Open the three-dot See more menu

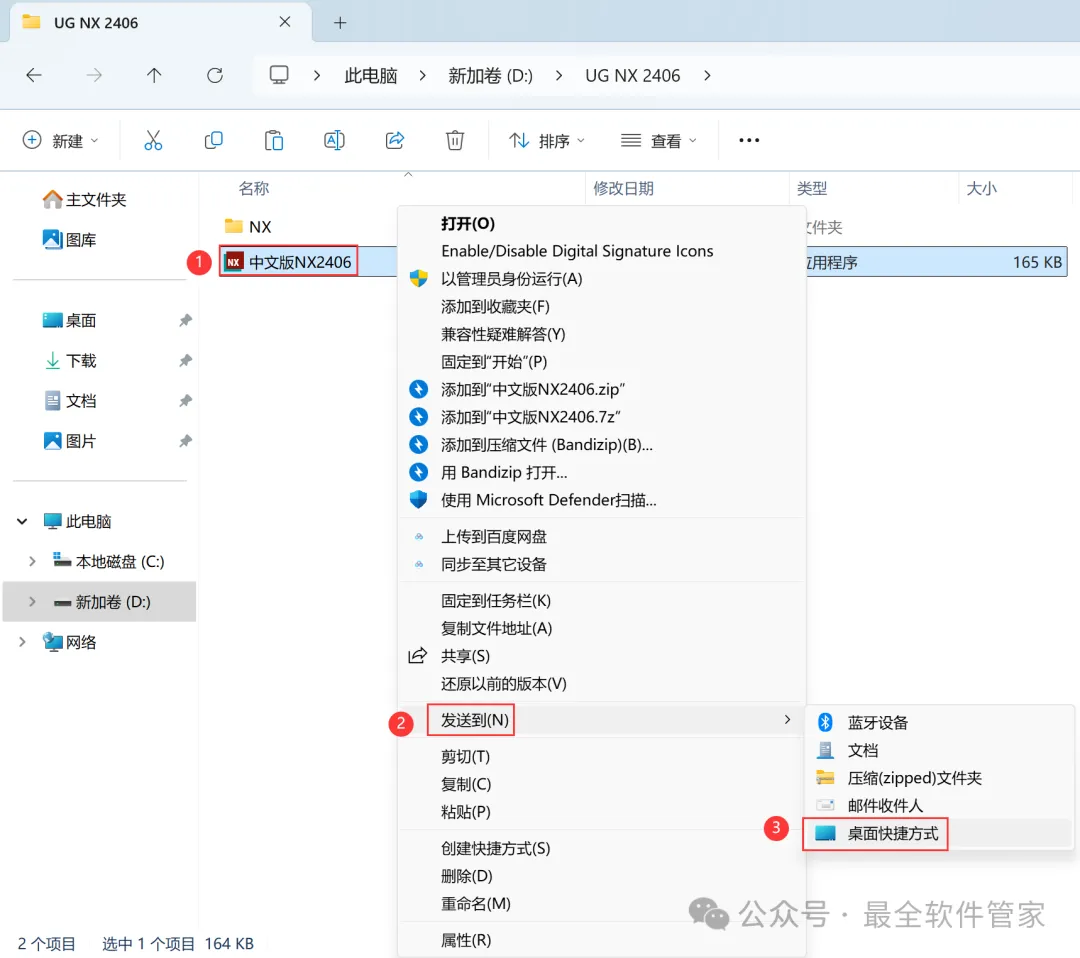(749, 140)
